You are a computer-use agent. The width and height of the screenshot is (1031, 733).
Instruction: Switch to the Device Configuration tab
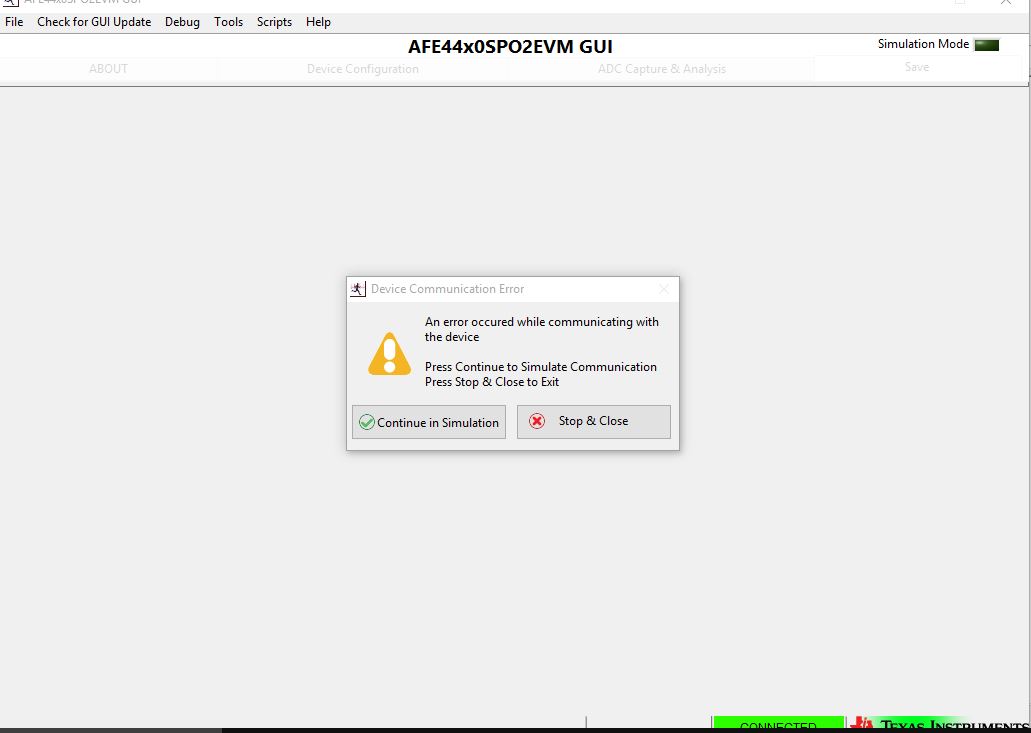click(x=362, y=69)
